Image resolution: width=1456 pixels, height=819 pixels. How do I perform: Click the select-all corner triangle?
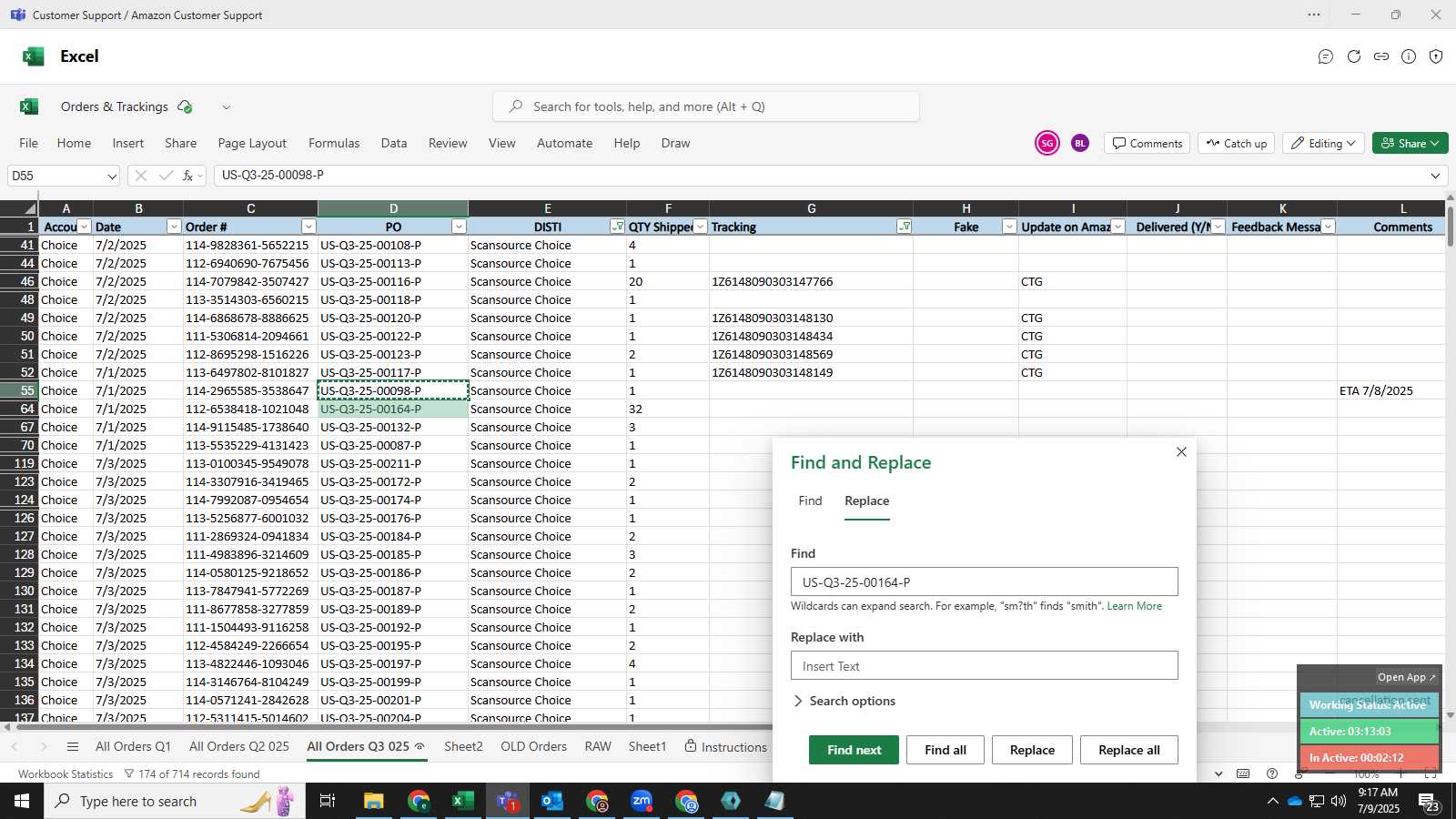pyautogui.click(x=30, y=208)
